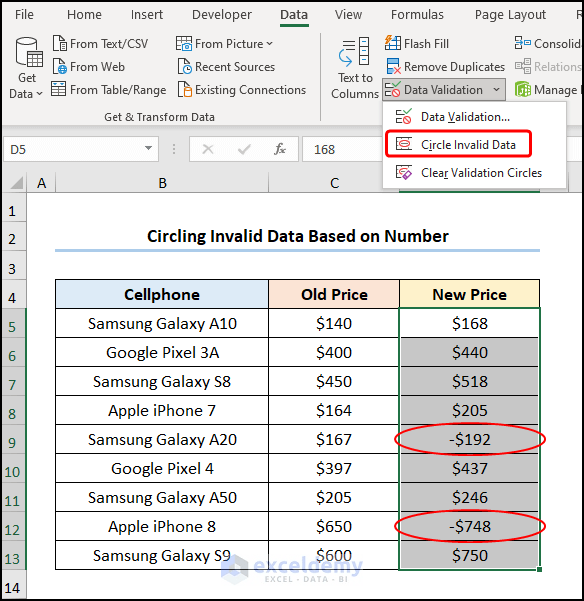
Task: Click the formula bar Cancel X icon
Action: pyautogui.click(x=208, y=149)
